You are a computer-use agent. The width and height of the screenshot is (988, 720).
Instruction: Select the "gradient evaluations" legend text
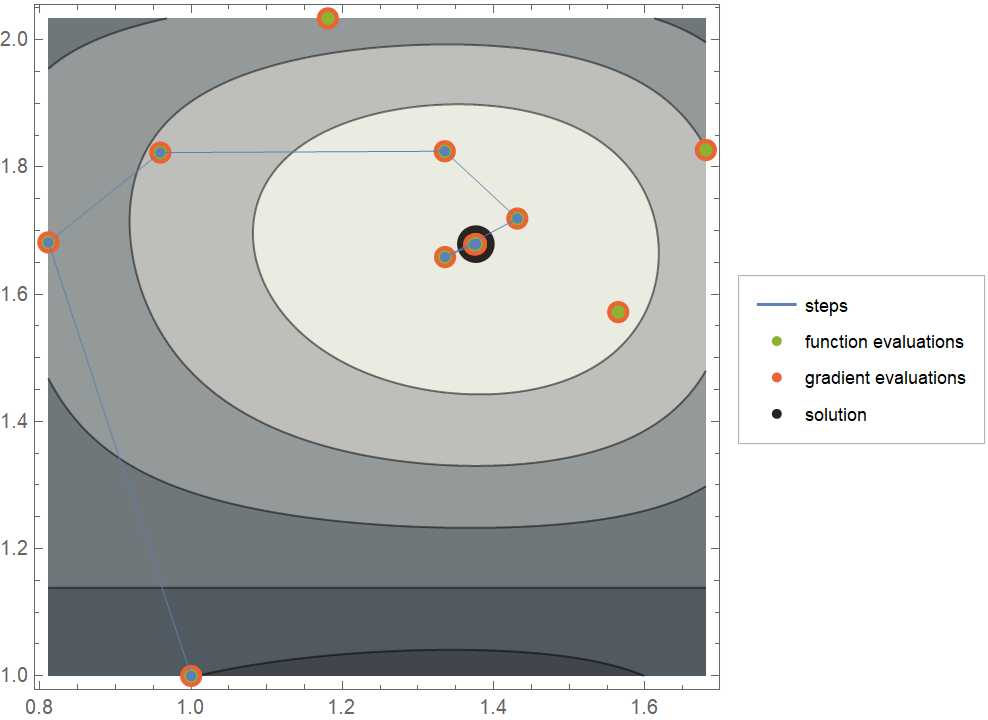(885, 378)
